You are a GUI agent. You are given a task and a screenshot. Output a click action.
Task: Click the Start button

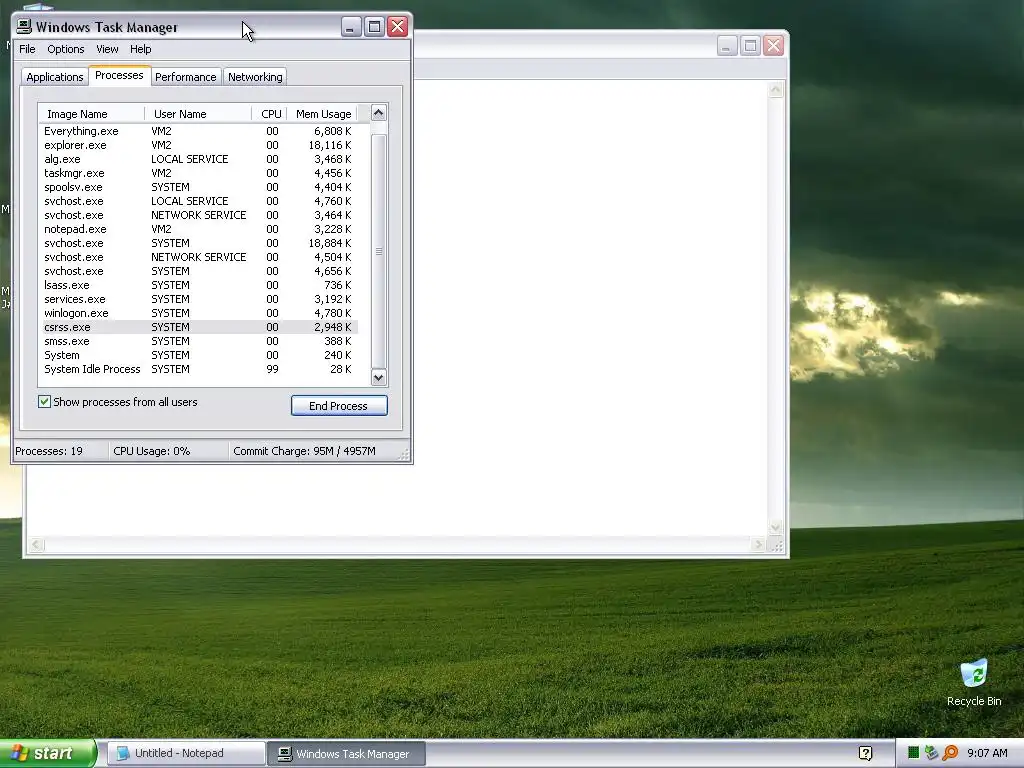pyautogui.click(x=48, y=754)
